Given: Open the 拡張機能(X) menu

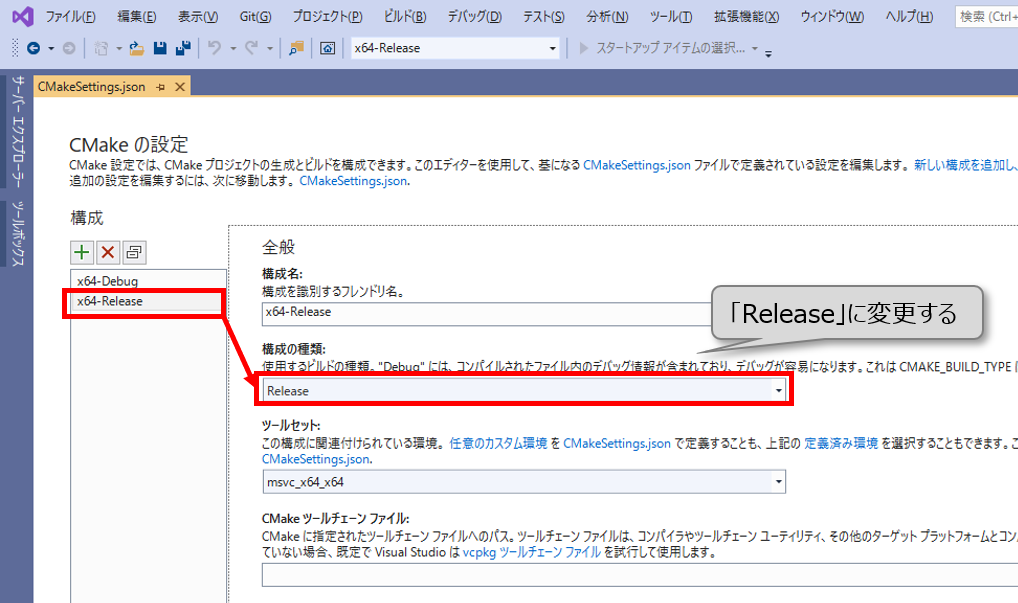Looking at the screenshot, I should [747, 16].
